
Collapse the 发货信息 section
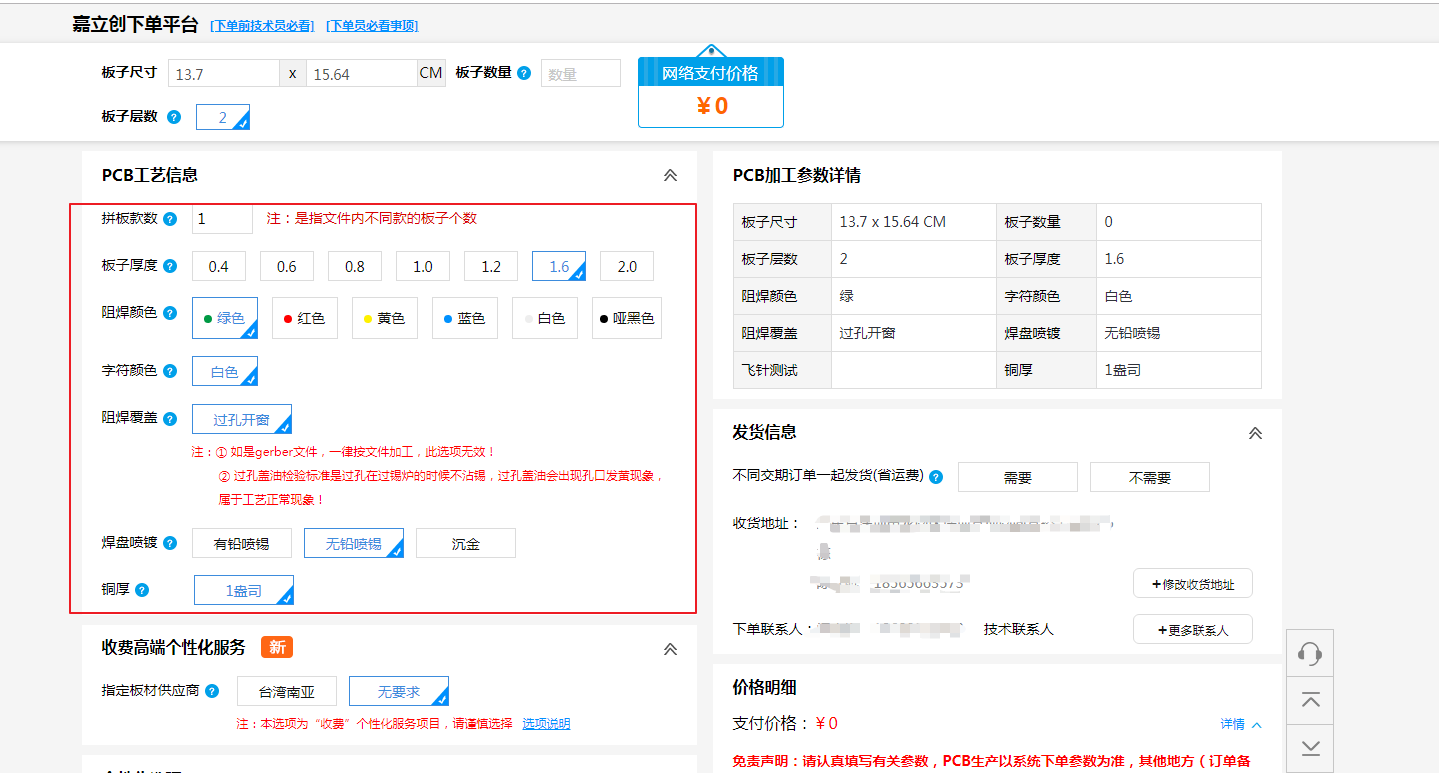[1255, 433]
